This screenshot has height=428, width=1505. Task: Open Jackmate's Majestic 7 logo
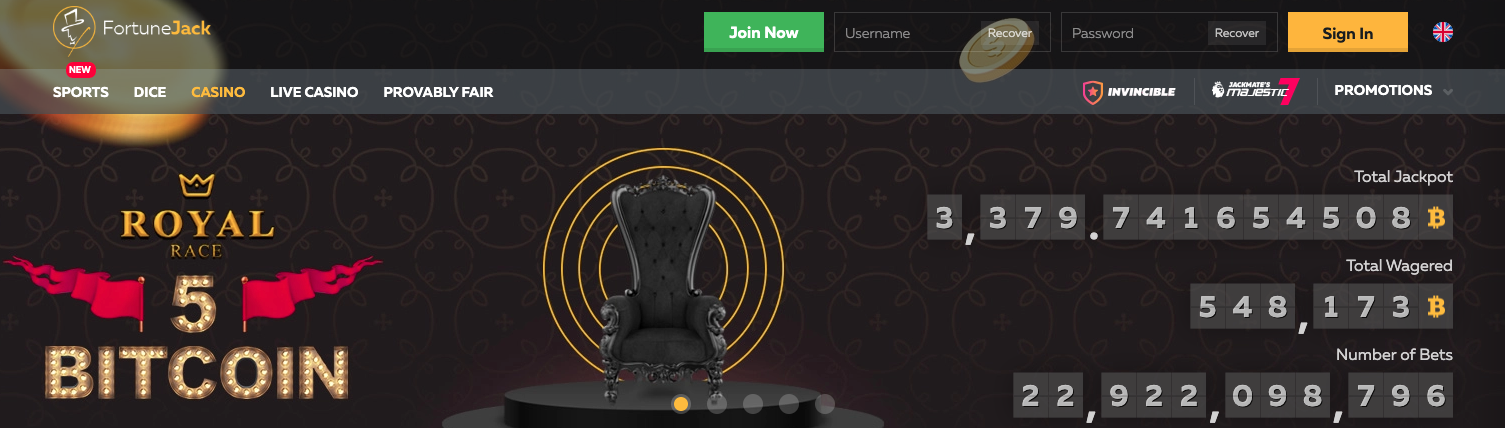[1255, 91]
